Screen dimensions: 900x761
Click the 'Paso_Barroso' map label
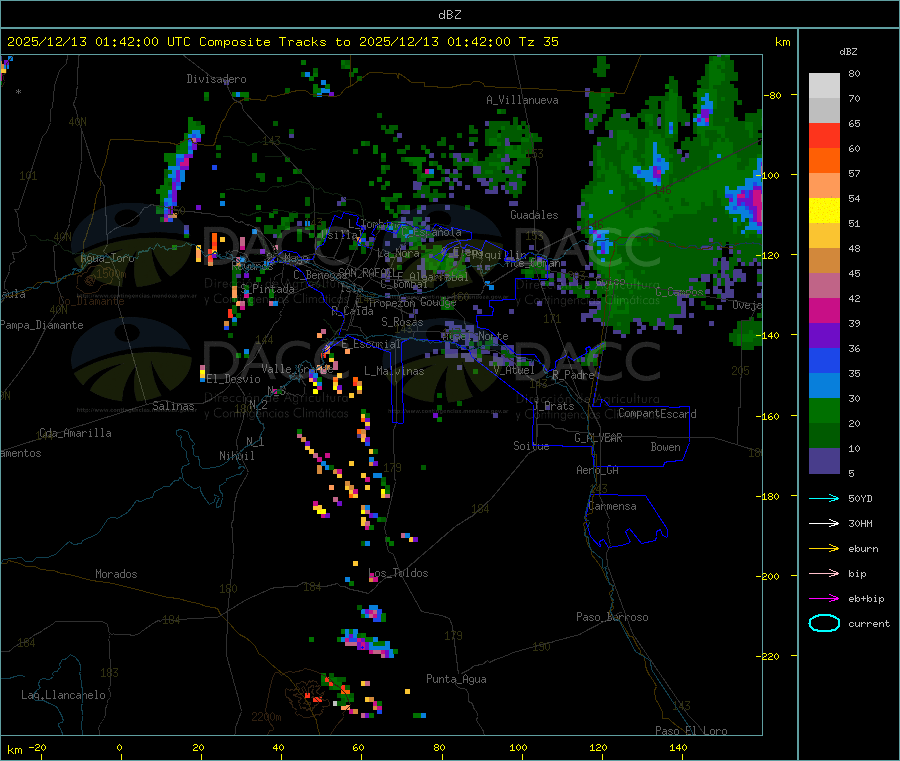[x=612, y=617]
